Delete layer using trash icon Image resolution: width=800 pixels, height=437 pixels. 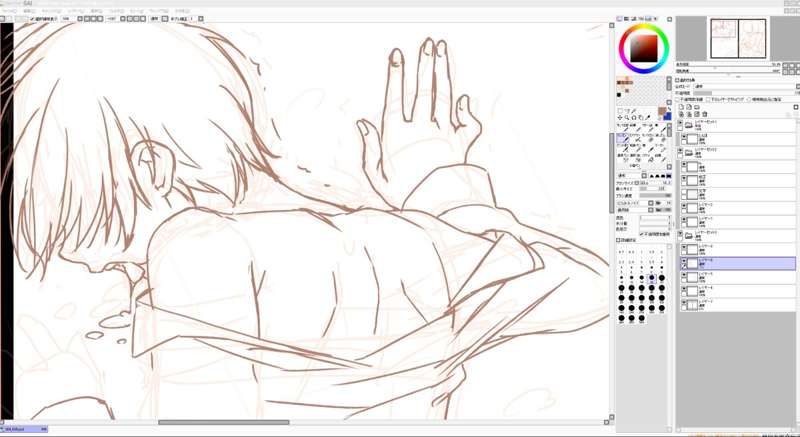(x=705, y=115)
